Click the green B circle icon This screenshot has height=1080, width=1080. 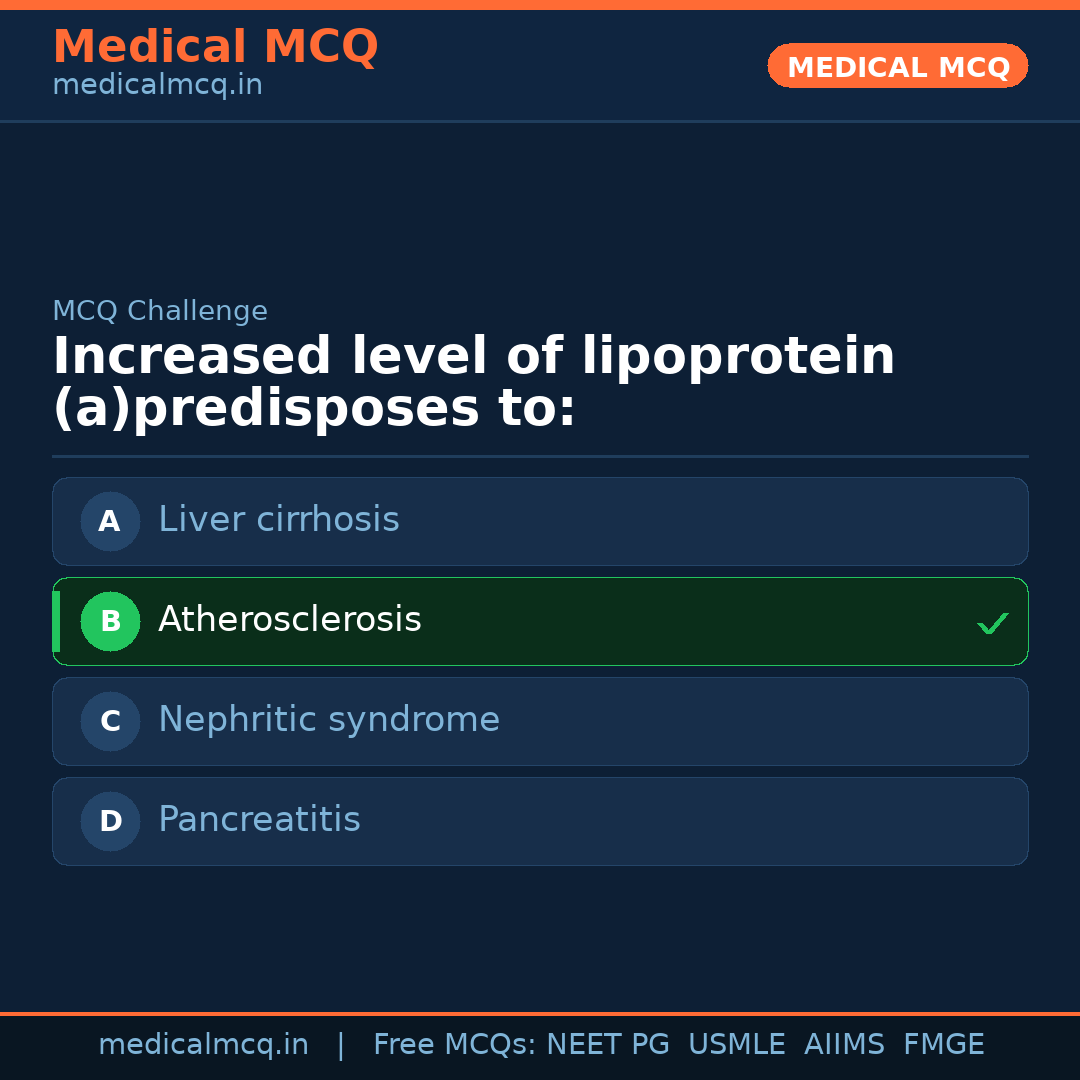click(x=110, y=621)
